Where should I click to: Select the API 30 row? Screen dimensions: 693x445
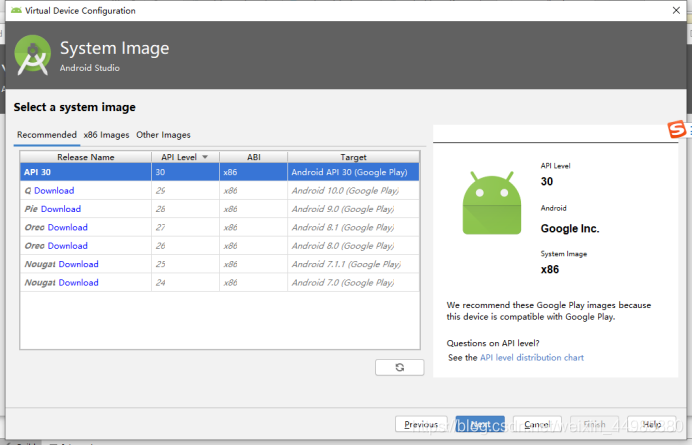(220, 172)
